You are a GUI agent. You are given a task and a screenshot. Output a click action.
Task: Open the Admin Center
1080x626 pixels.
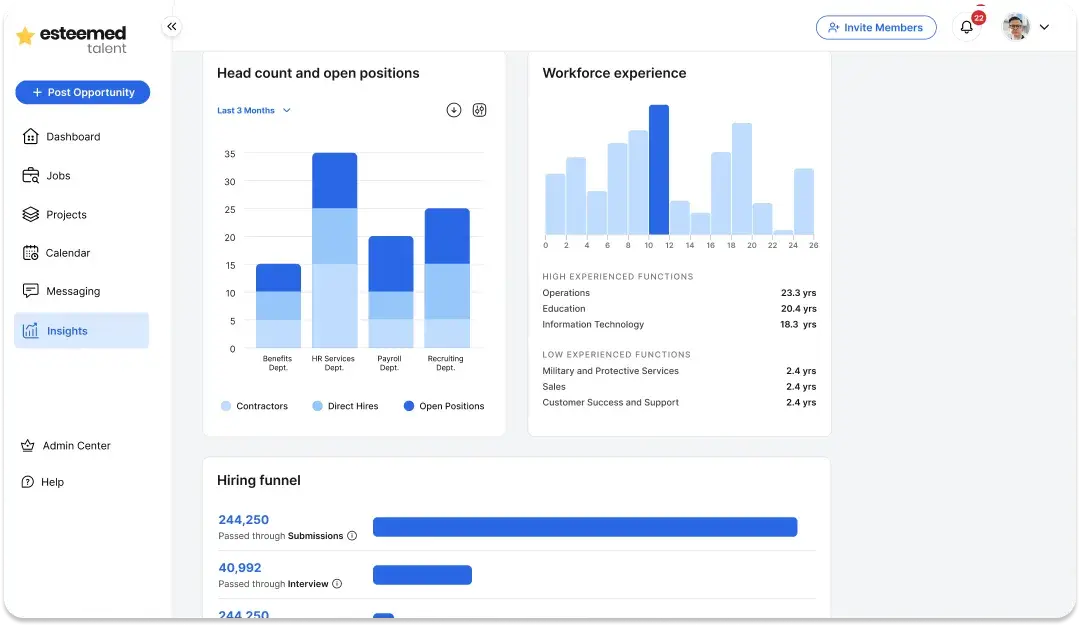pos(74,445)
